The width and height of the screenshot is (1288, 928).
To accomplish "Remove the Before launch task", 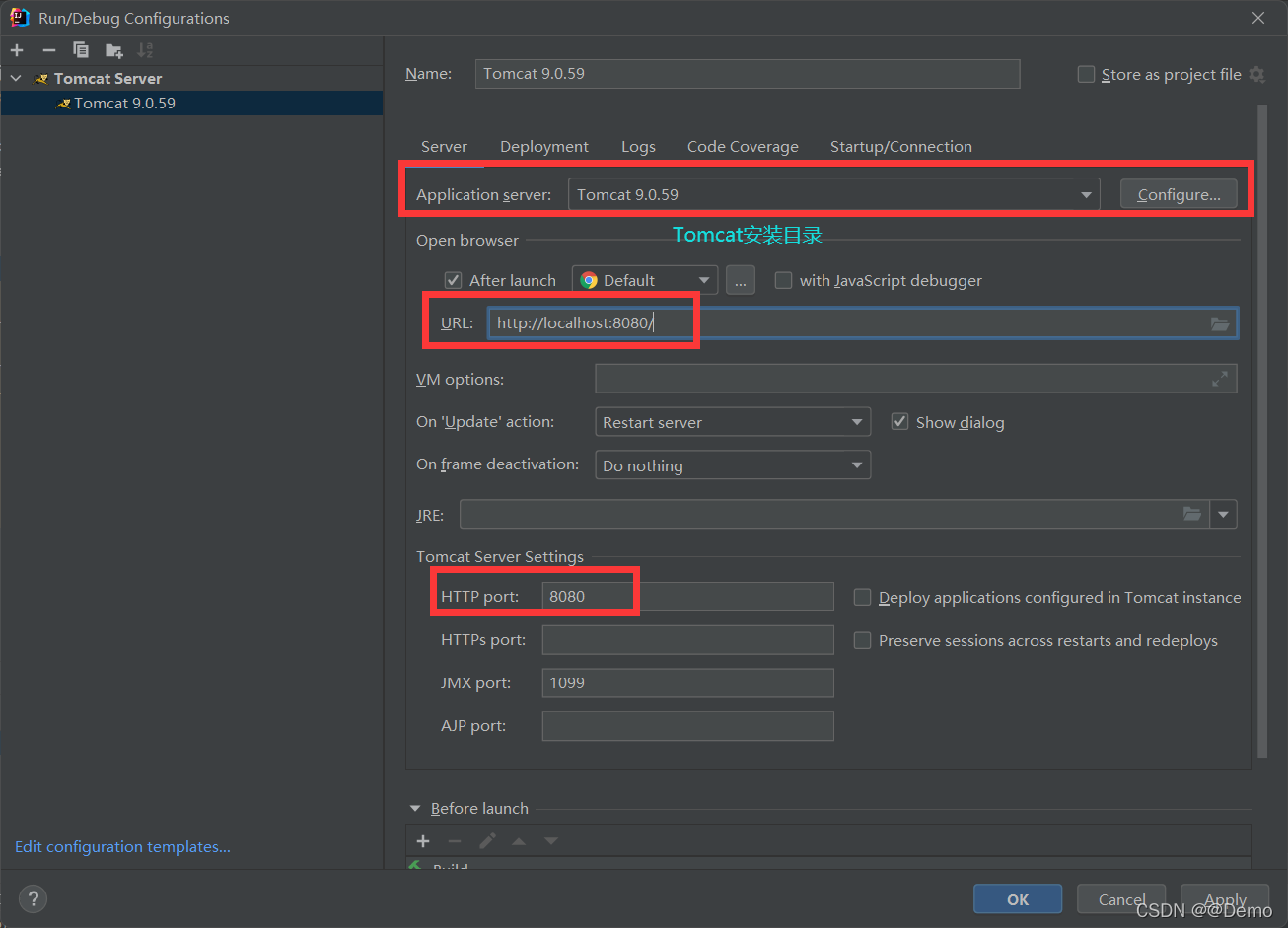I will pyautogui.click(x=455, y=841).
